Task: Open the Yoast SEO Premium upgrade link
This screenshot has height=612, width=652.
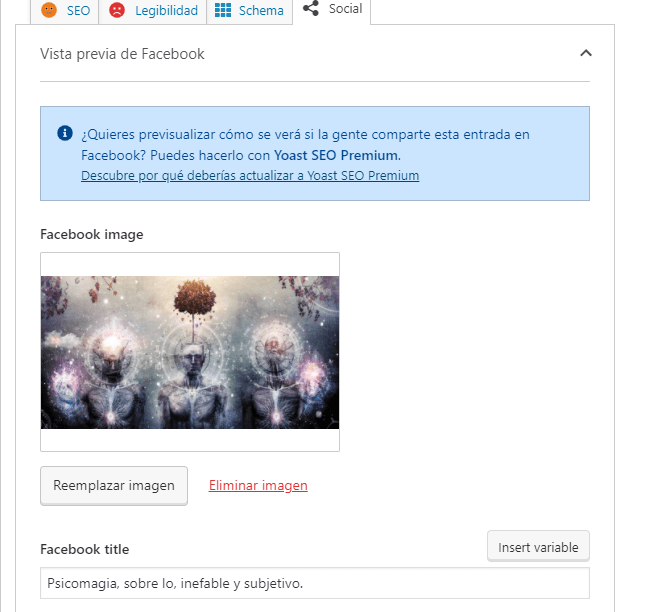Action: pos(250,175)
